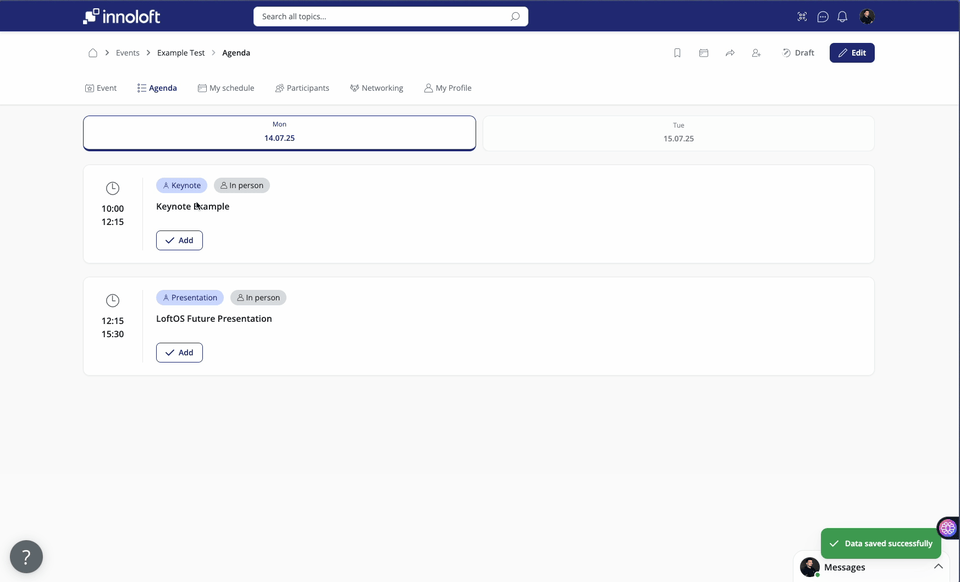Click the share arrow icon
This screenshot has height=582, width=960.
730,53
